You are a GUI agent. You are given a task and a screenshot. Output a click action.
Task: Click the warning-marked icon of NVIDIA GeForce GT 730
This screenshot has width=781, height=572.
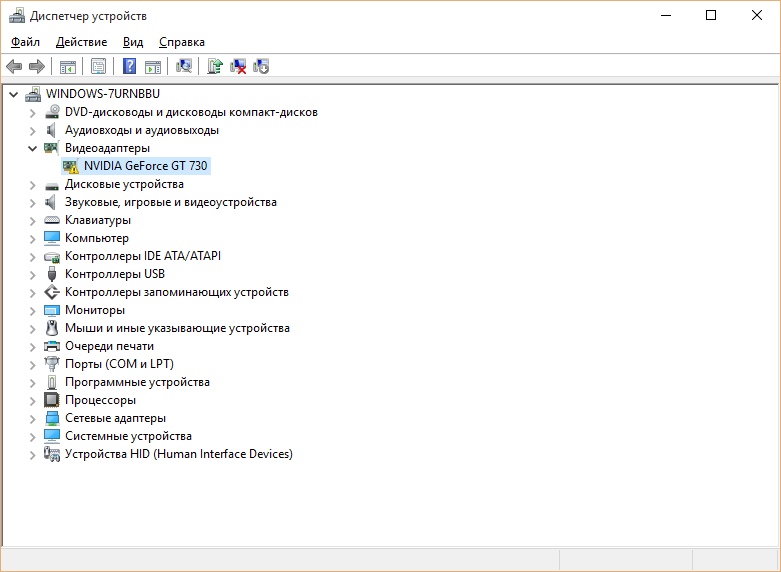coord(71,166)
